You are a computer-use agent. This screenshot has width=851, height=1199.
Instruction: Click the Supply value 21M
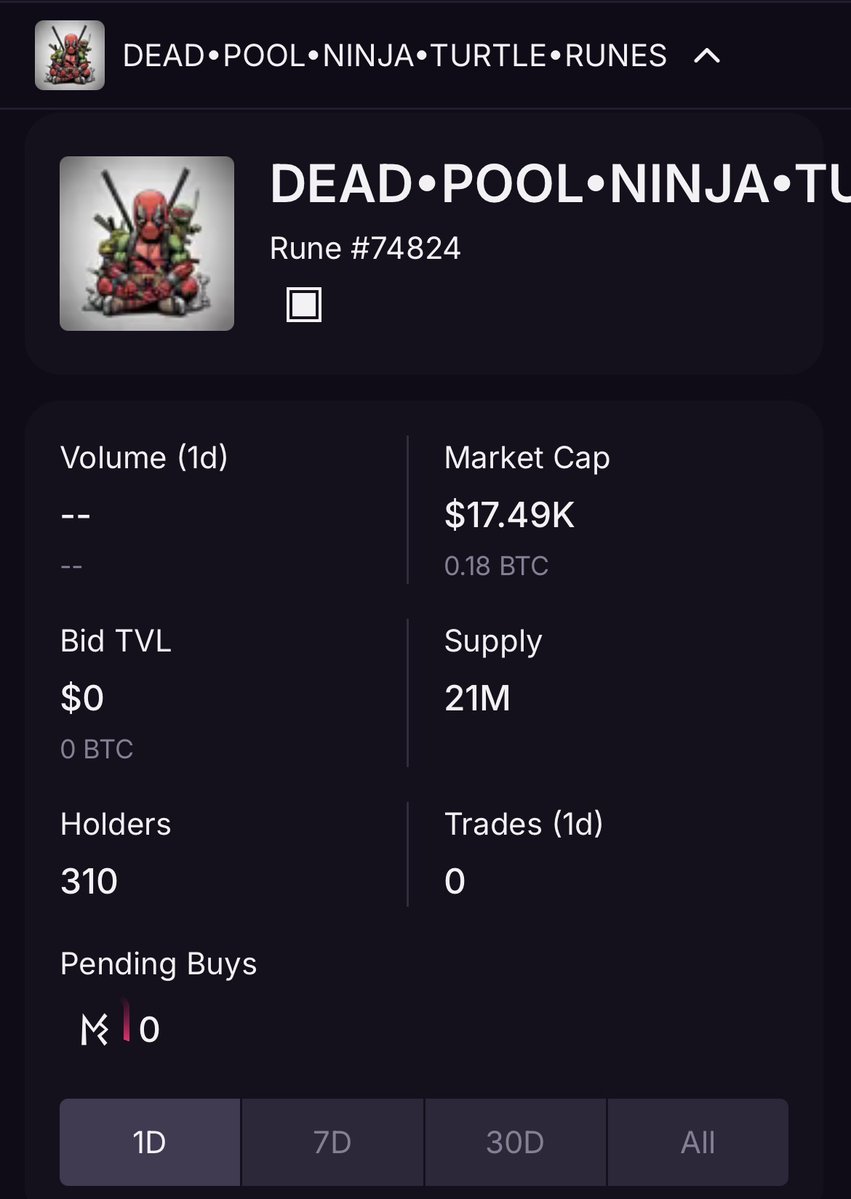coord(477,698)
